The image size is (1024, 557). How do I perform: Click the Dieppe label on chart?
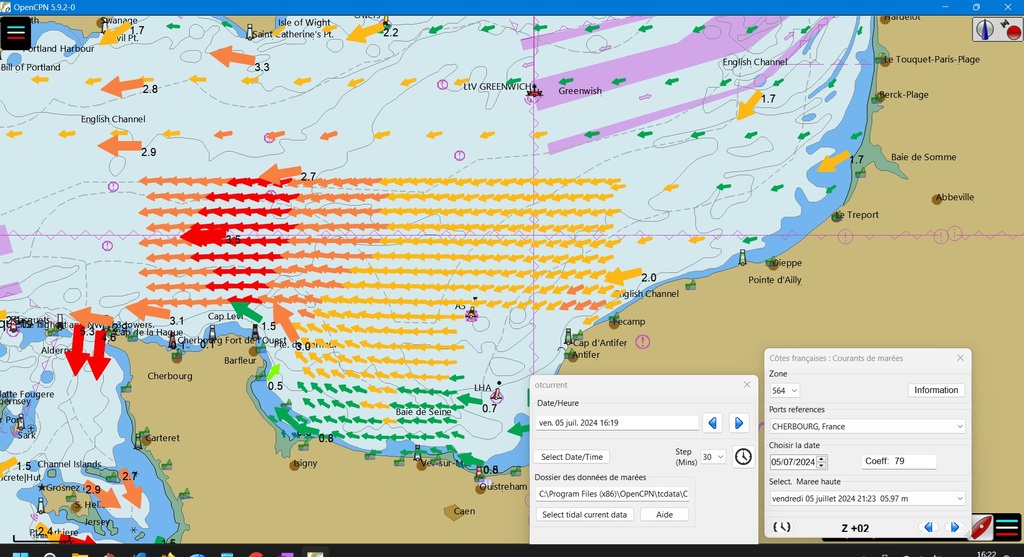[x=787, y=263]
